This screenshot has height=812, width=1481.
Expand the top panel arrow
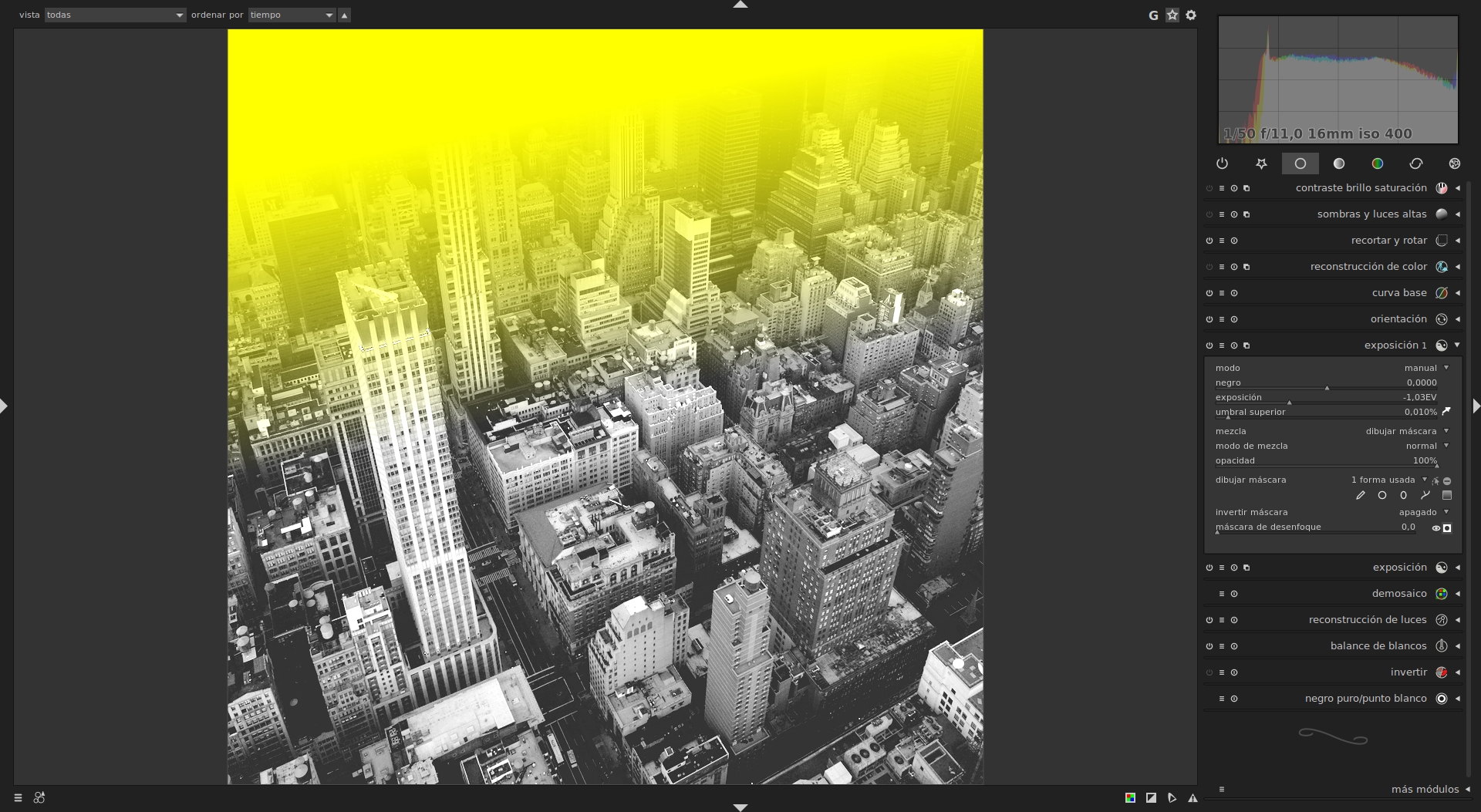click(740, 5)
